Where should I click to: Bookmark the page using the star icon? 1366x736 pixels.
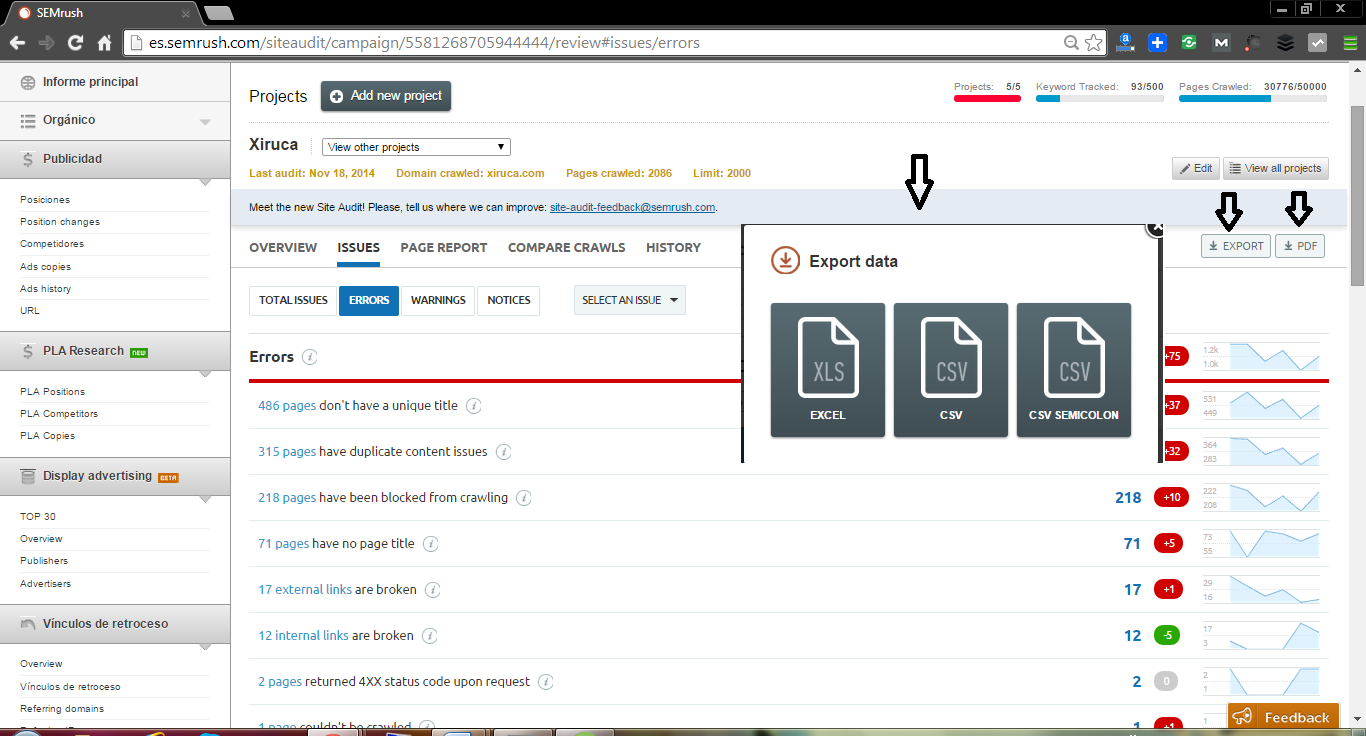(x=1093, y=42)
